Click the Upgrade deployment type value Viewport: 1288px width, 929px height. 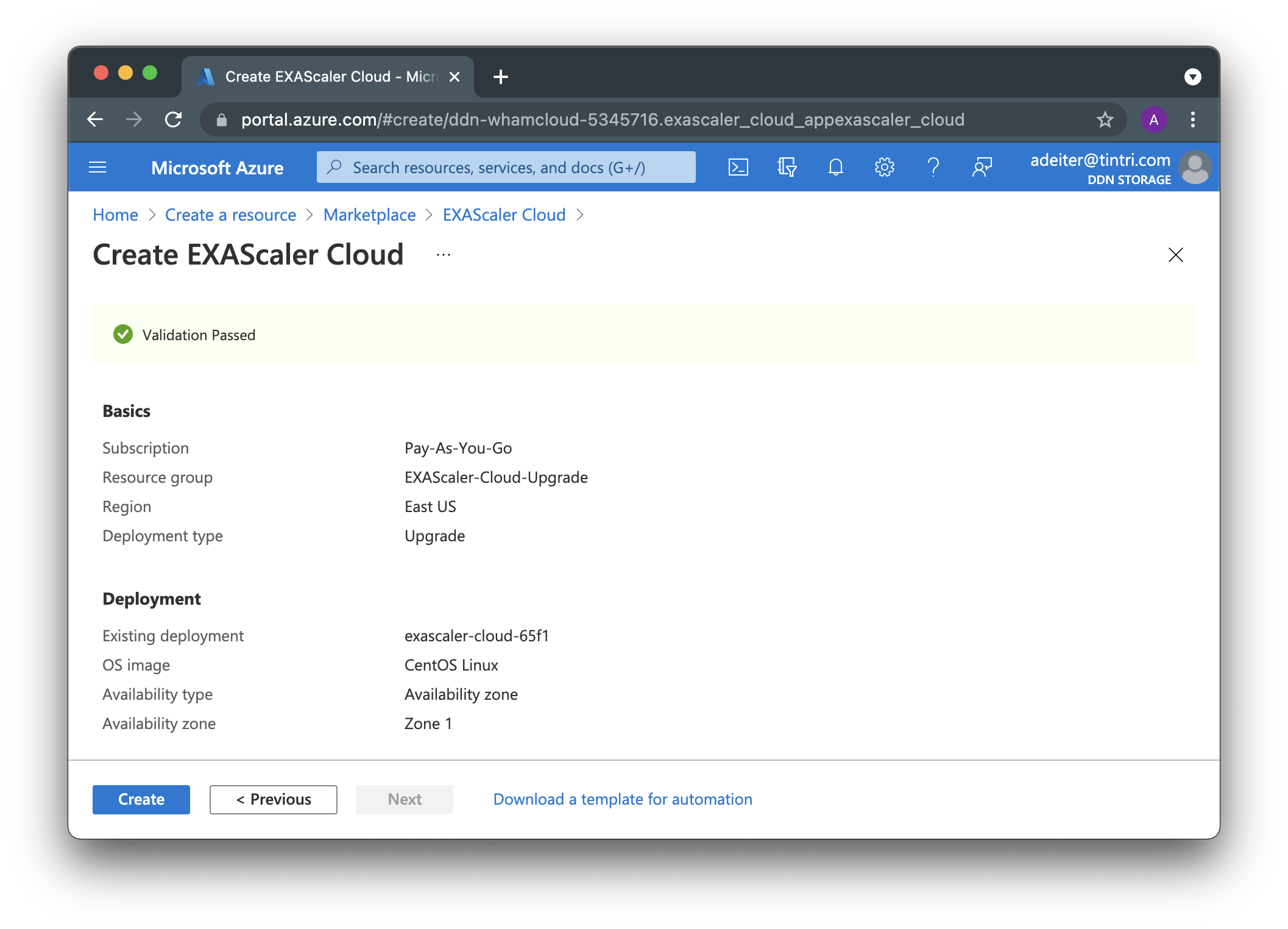(434, 536)
